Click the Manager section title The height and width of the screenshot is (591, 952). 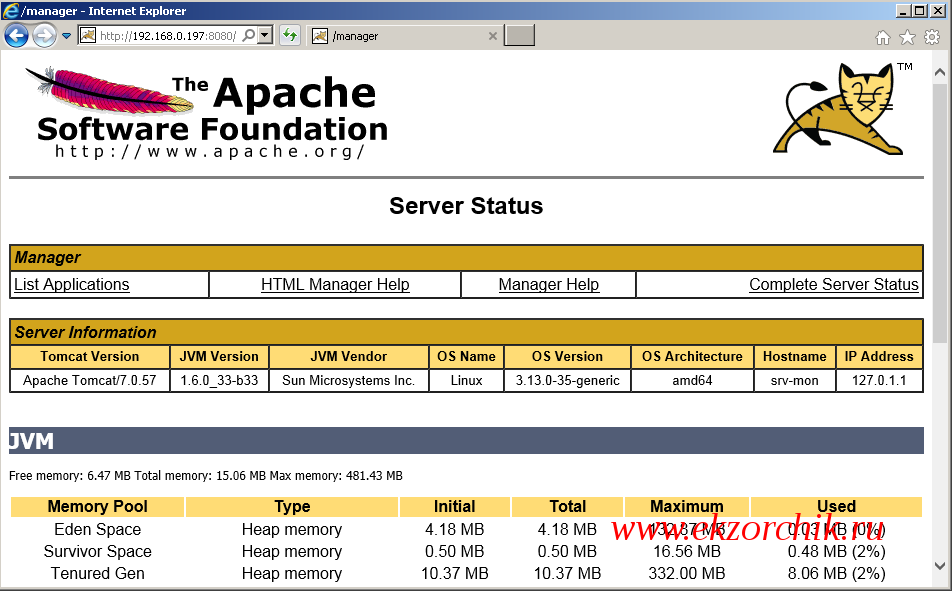(x=47, y=258)
